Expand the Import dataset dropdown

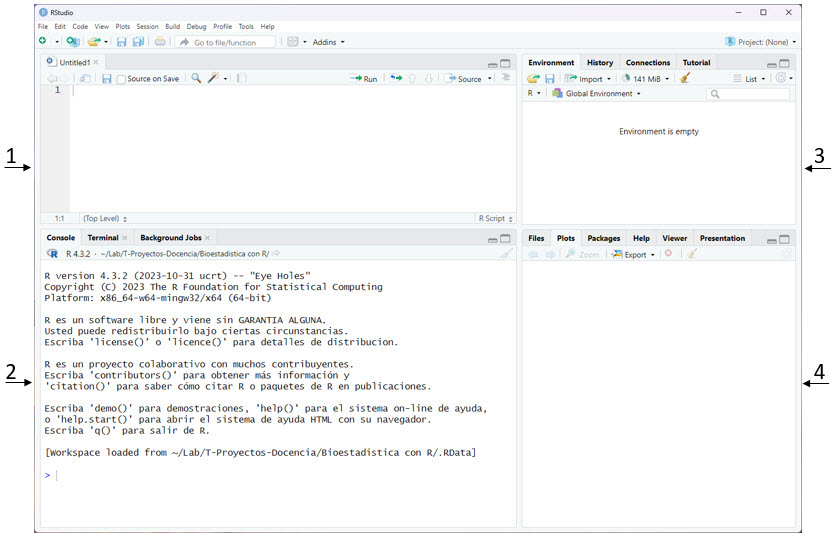pos(590,78)
